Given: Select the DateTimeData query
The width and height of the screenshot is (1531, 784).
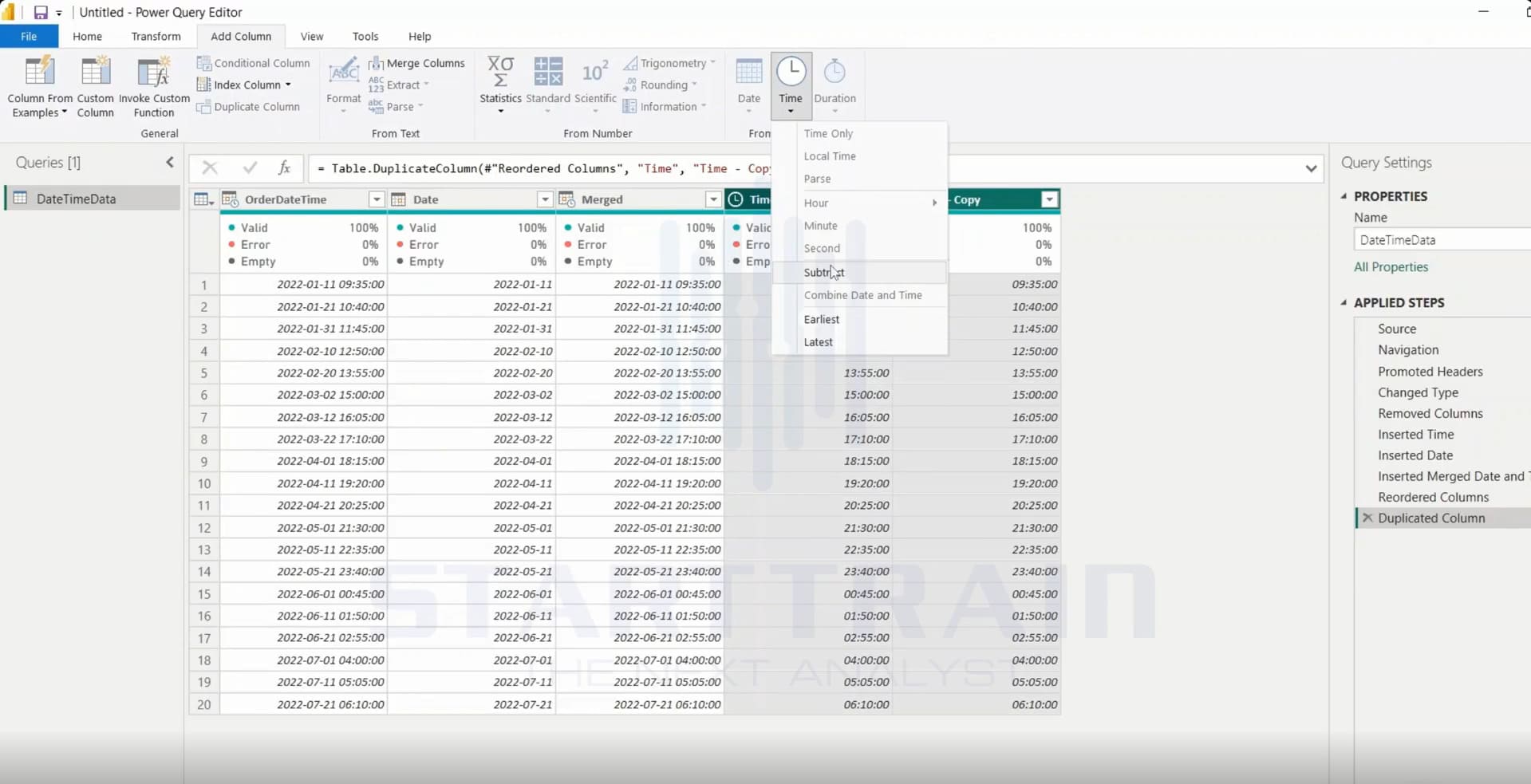Looking at the screenshot, I should pyautogui.click(x=93, y=199).
